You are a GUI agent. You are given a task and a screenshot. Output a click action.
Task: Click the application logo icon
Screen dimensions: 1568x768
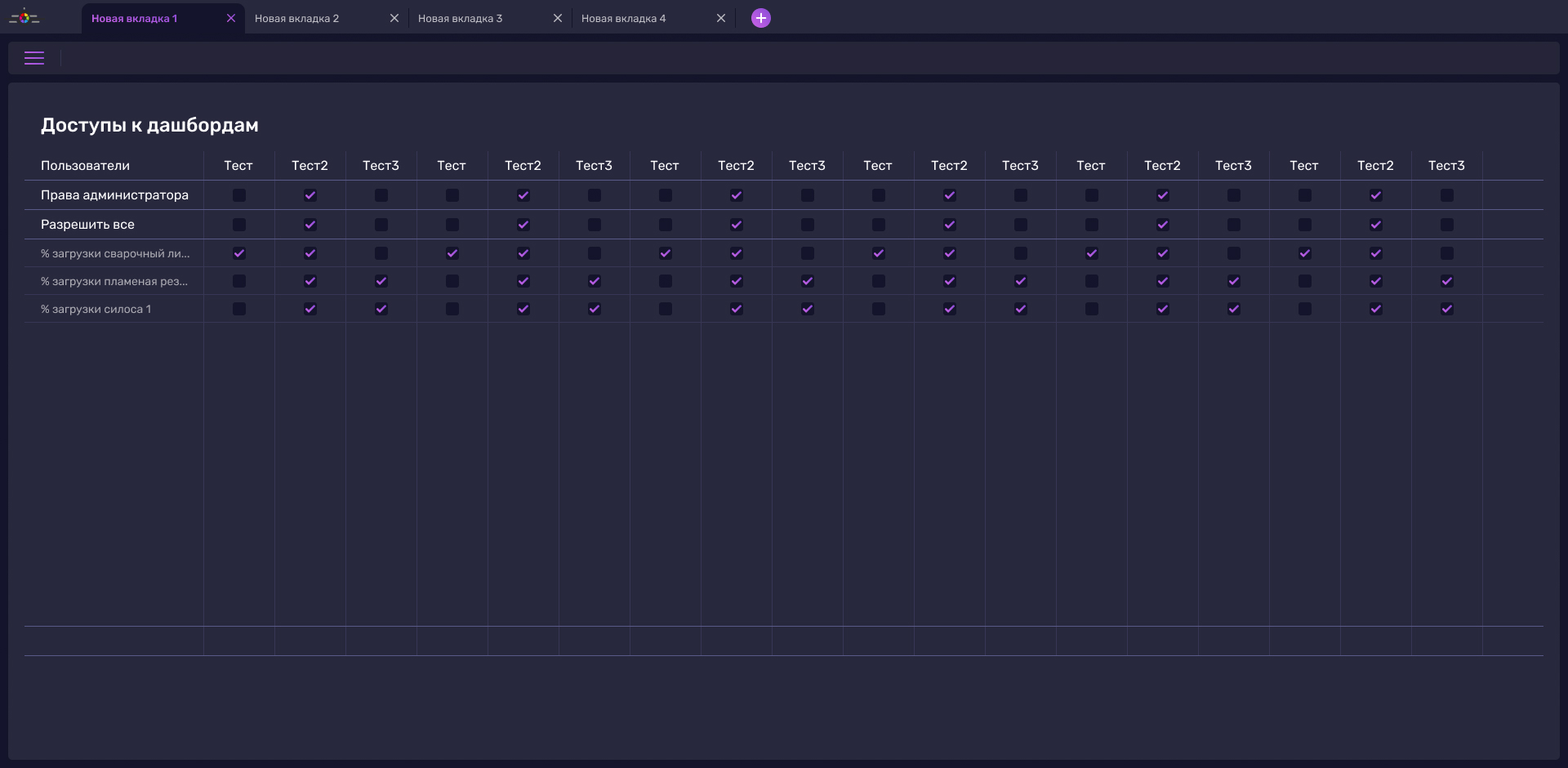(24, 17)
